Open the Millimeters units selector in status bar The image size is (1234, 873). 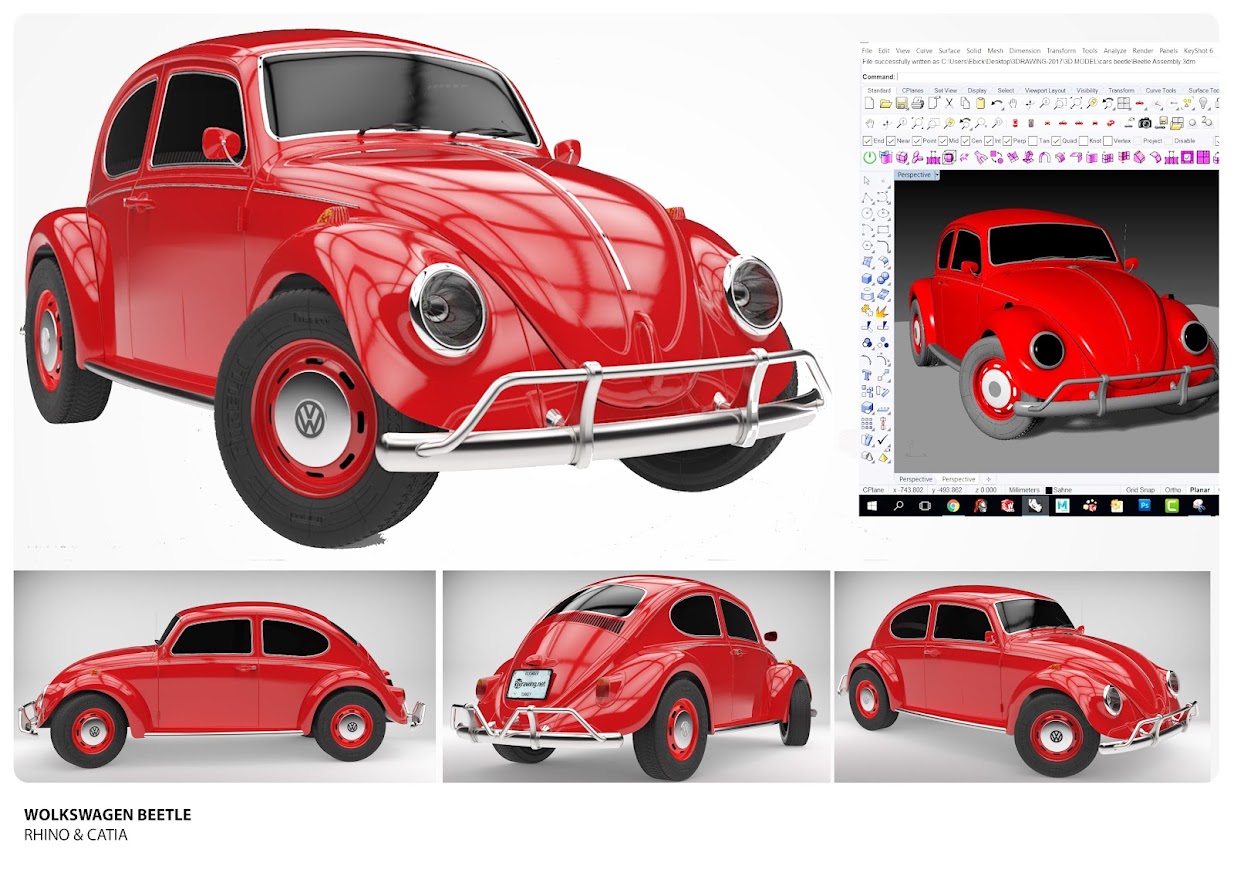point(1024,490)
